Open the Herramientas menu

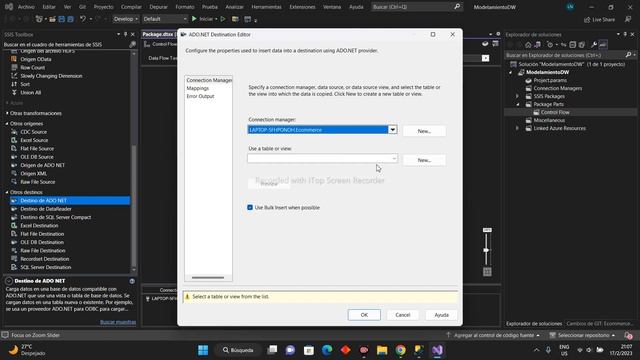(266, 7)
